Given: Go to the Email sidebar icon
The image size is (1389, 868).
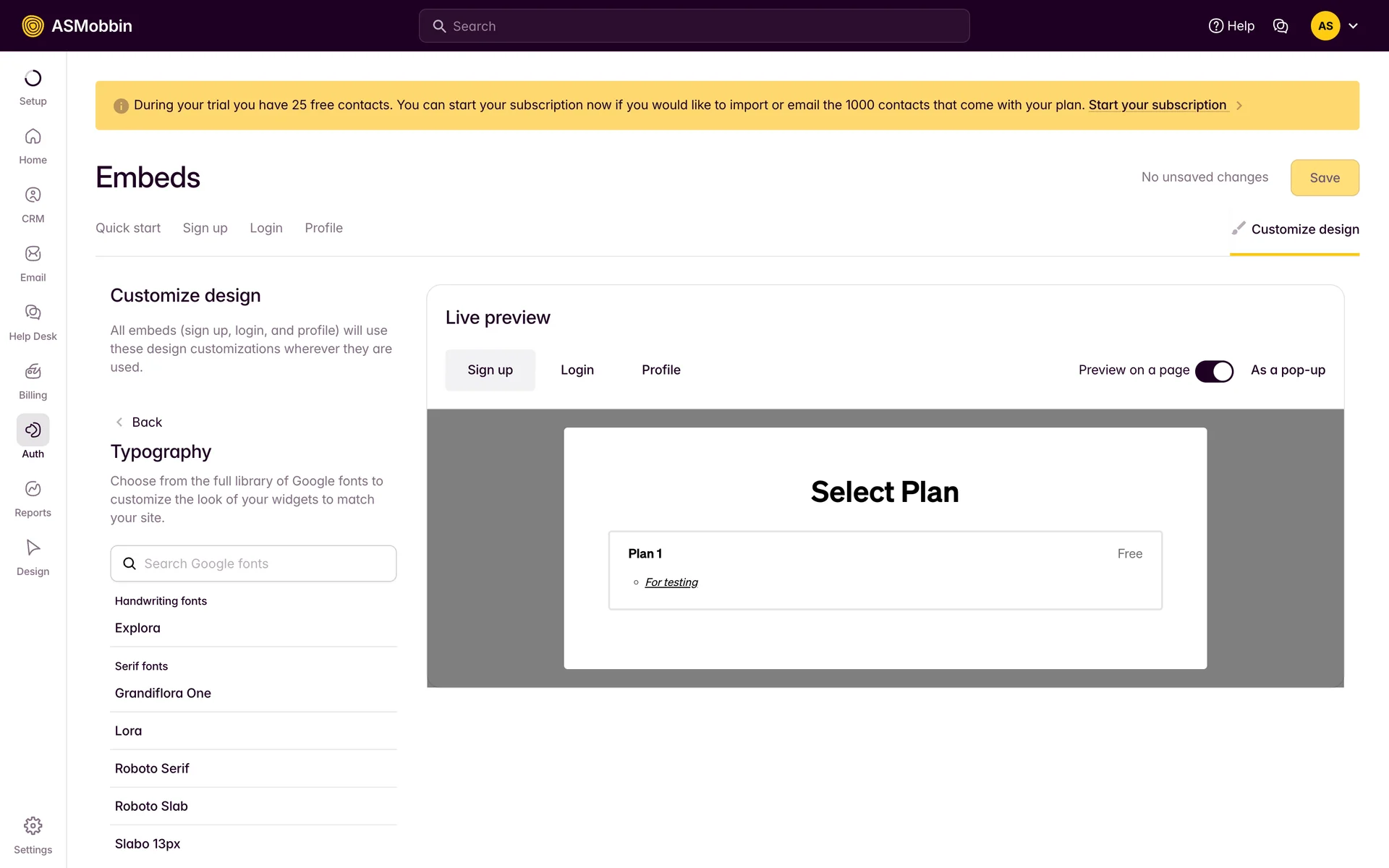Looking at the screenshot, I should point(33,254).
